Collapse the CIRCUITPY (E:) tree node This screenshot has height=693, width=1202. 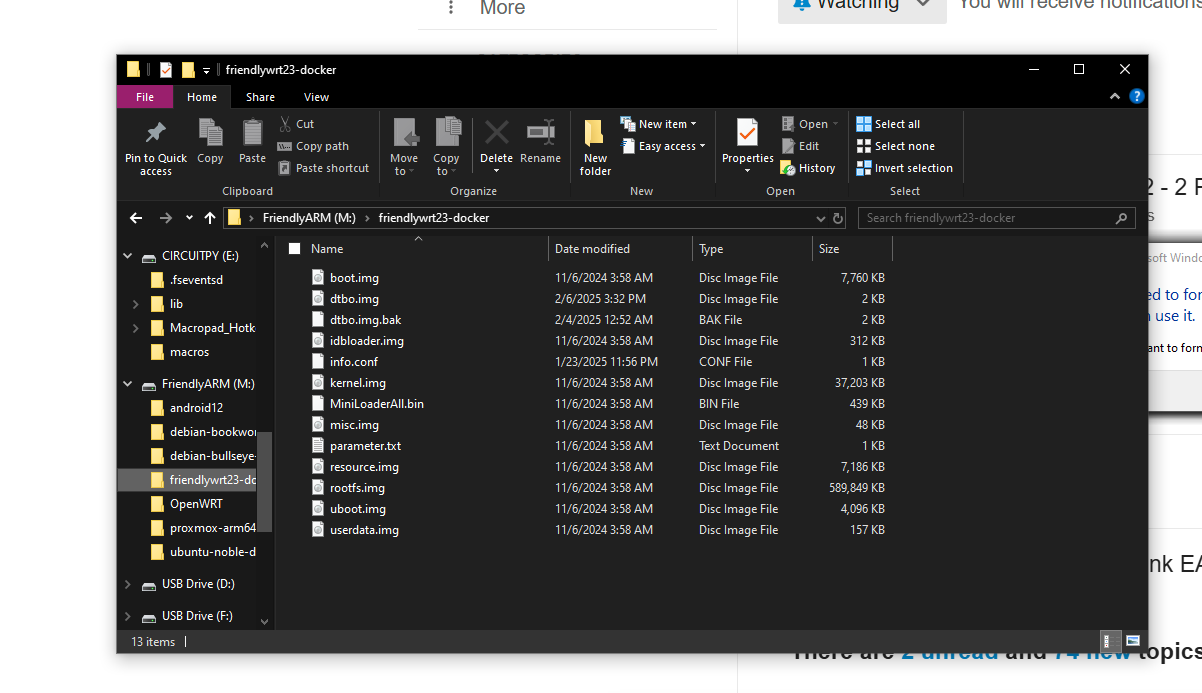[x=127, y=256]
